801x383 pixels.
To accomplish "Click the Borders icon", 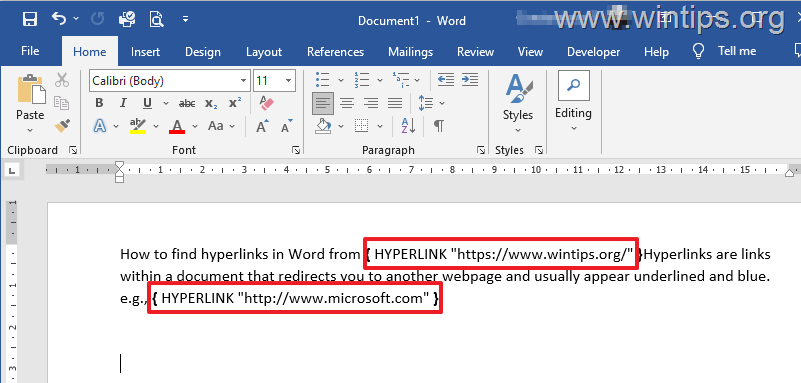I will click(x=362, y=126).
